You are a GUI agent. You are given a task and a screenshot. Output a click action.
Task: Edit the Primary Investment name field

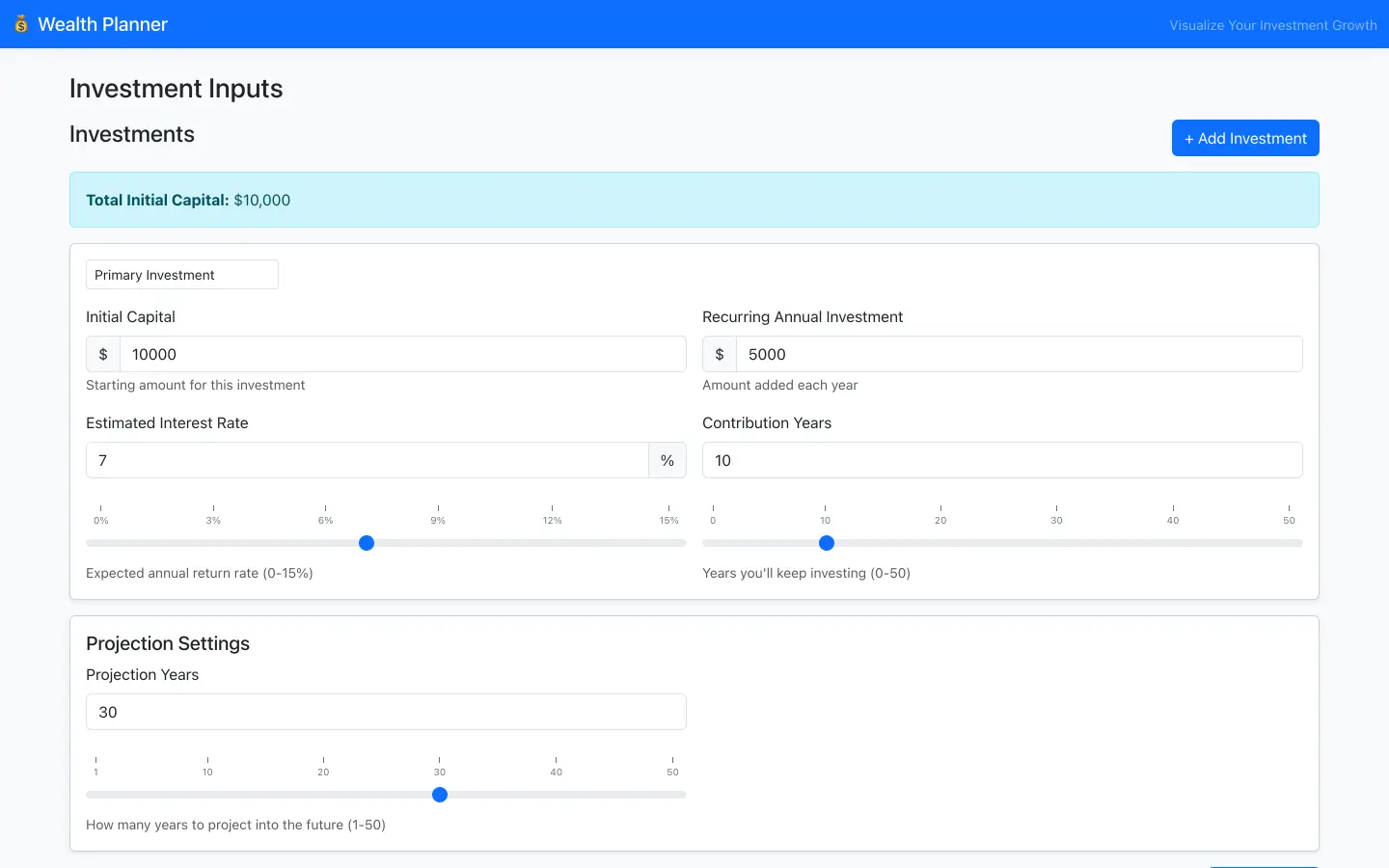point(182,275)
